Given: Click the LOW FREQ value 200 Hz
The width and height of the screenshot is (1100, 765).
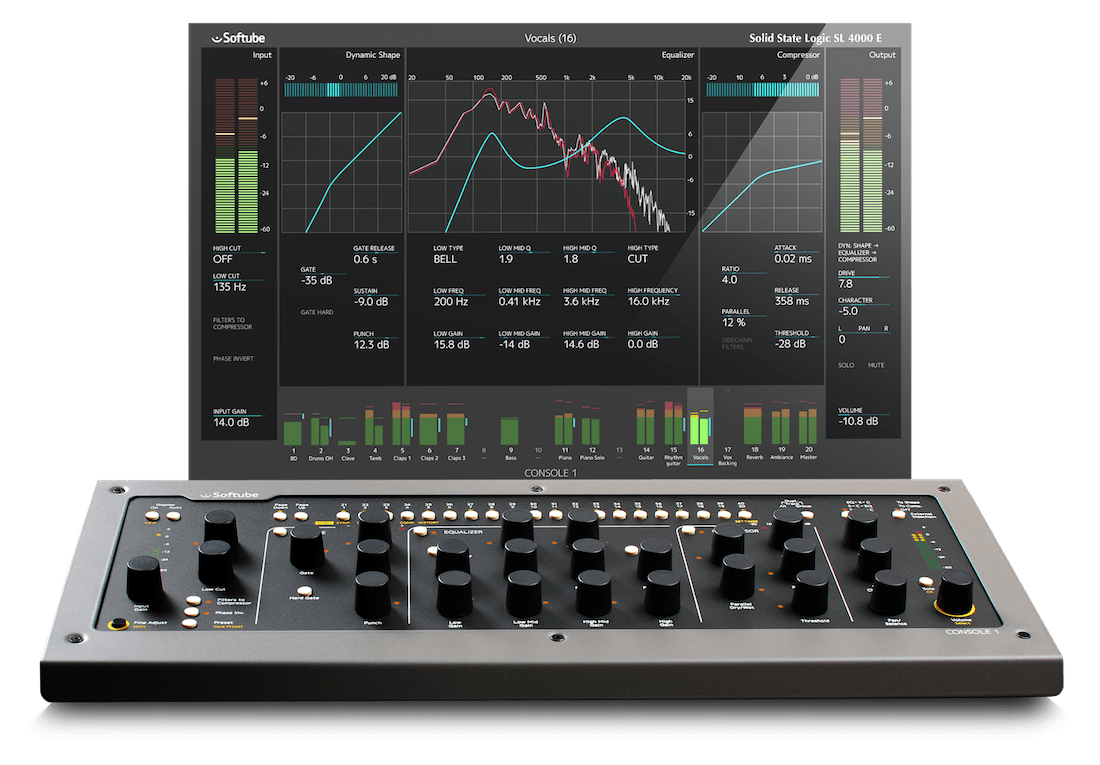Looking at the screenshot, I should 450,302.
